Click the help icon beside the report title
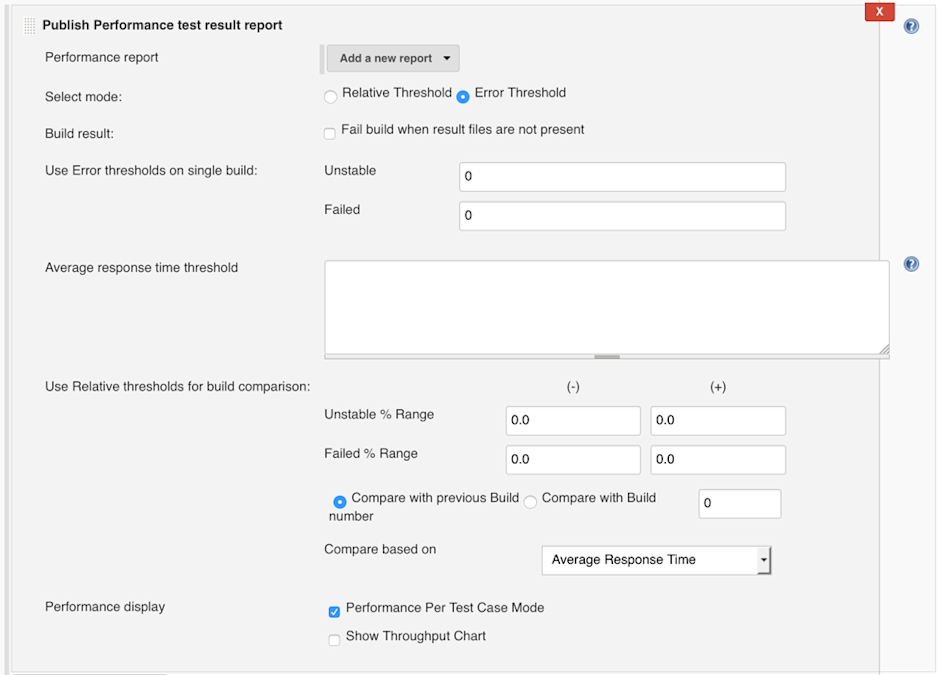 click(911, 26)
